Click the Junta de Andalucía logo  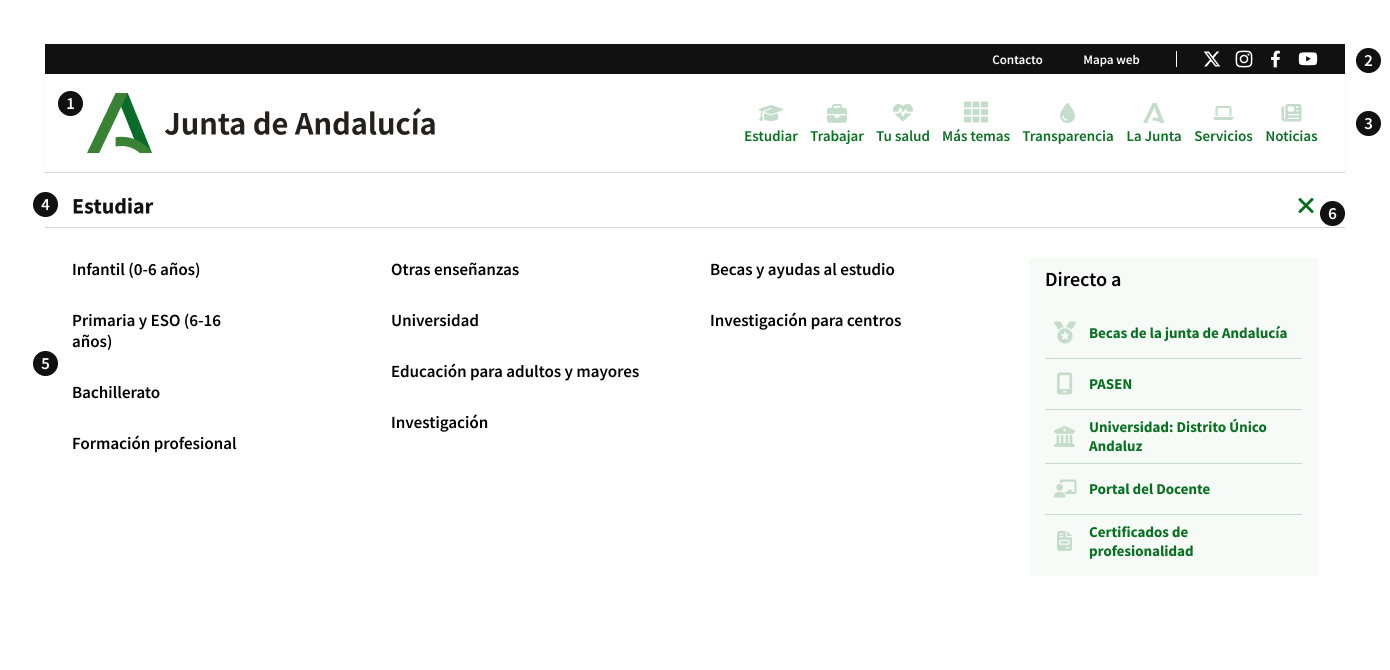(119, 123)
